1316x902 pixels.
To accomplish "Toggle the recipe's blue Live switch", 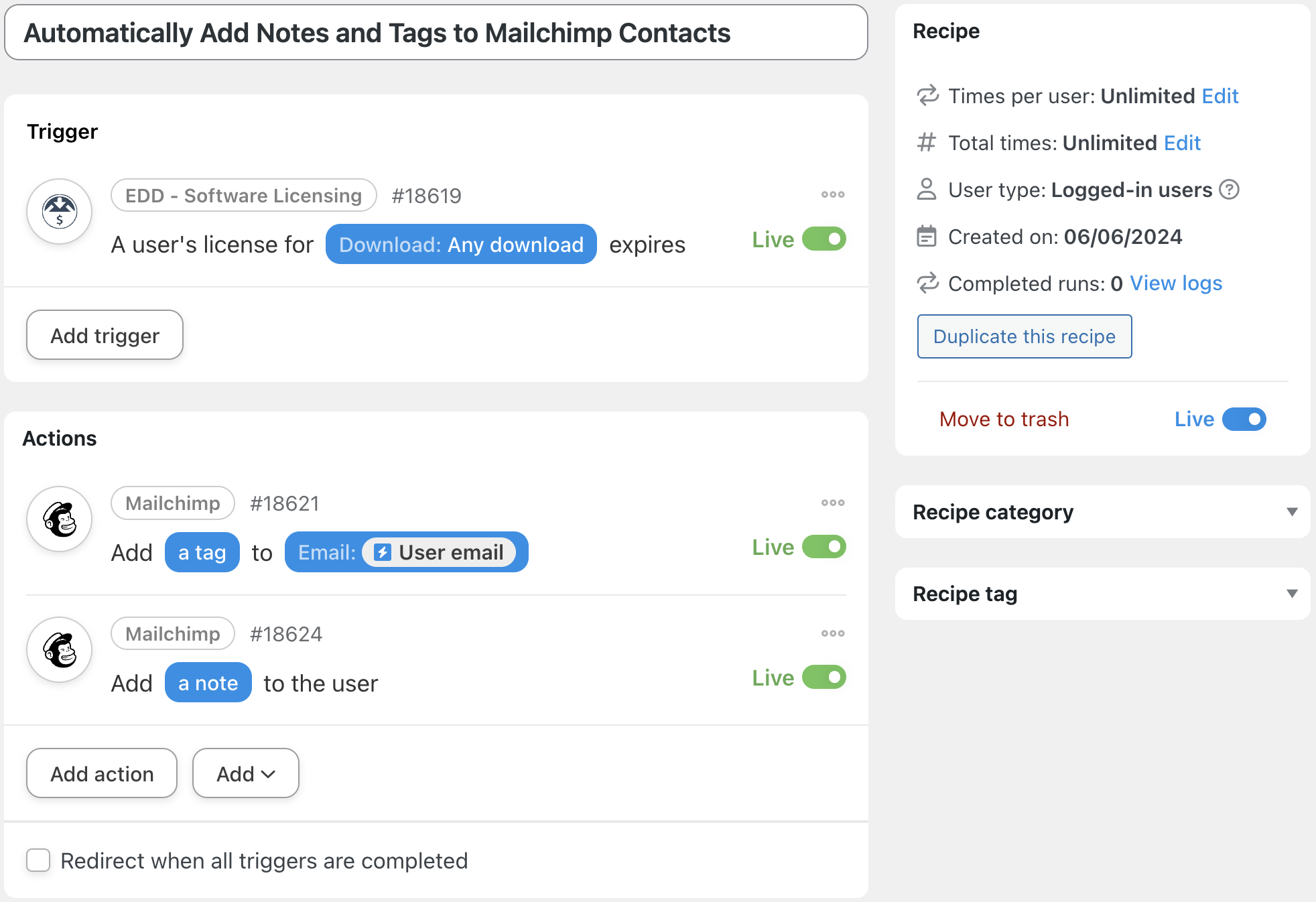I will coord(1244,420).
